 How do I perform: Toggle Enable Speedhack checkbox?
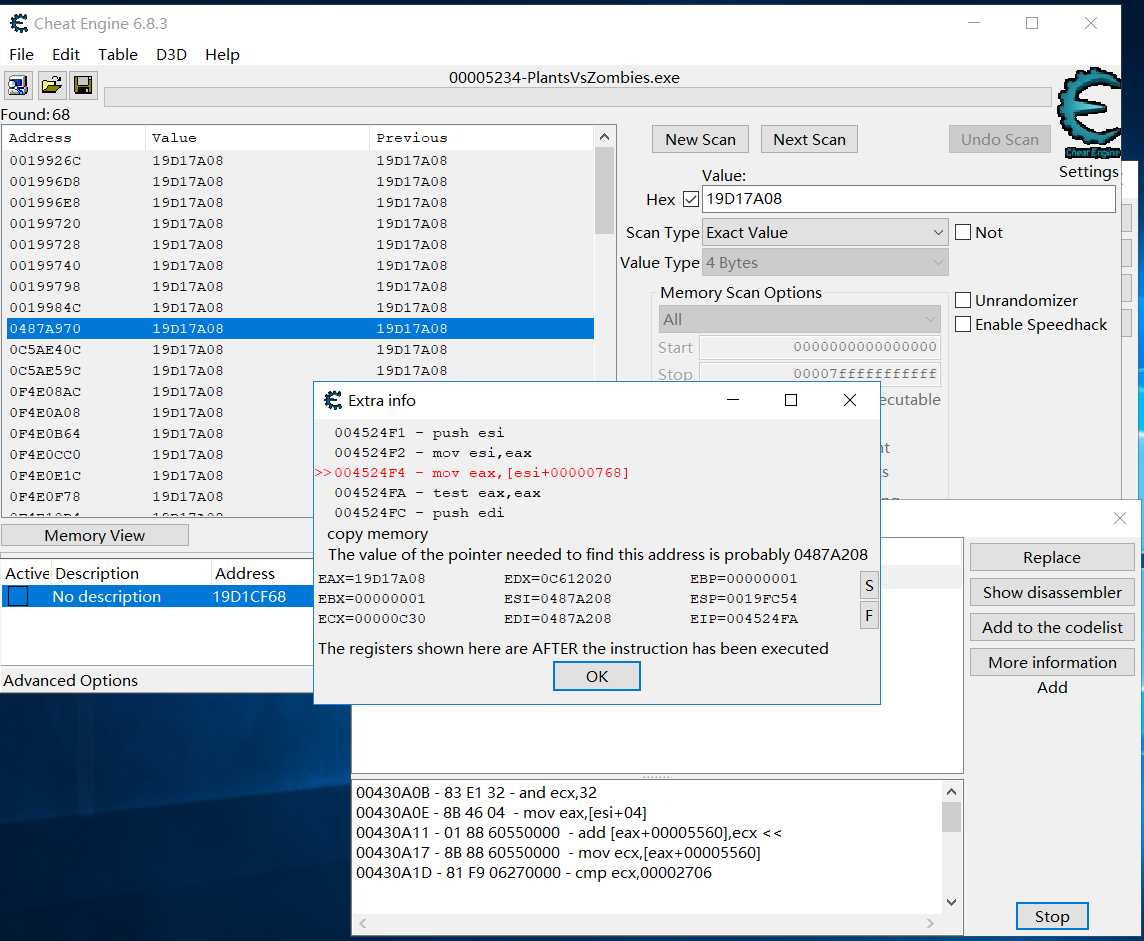pyautogui.click(x=963, y=324)
